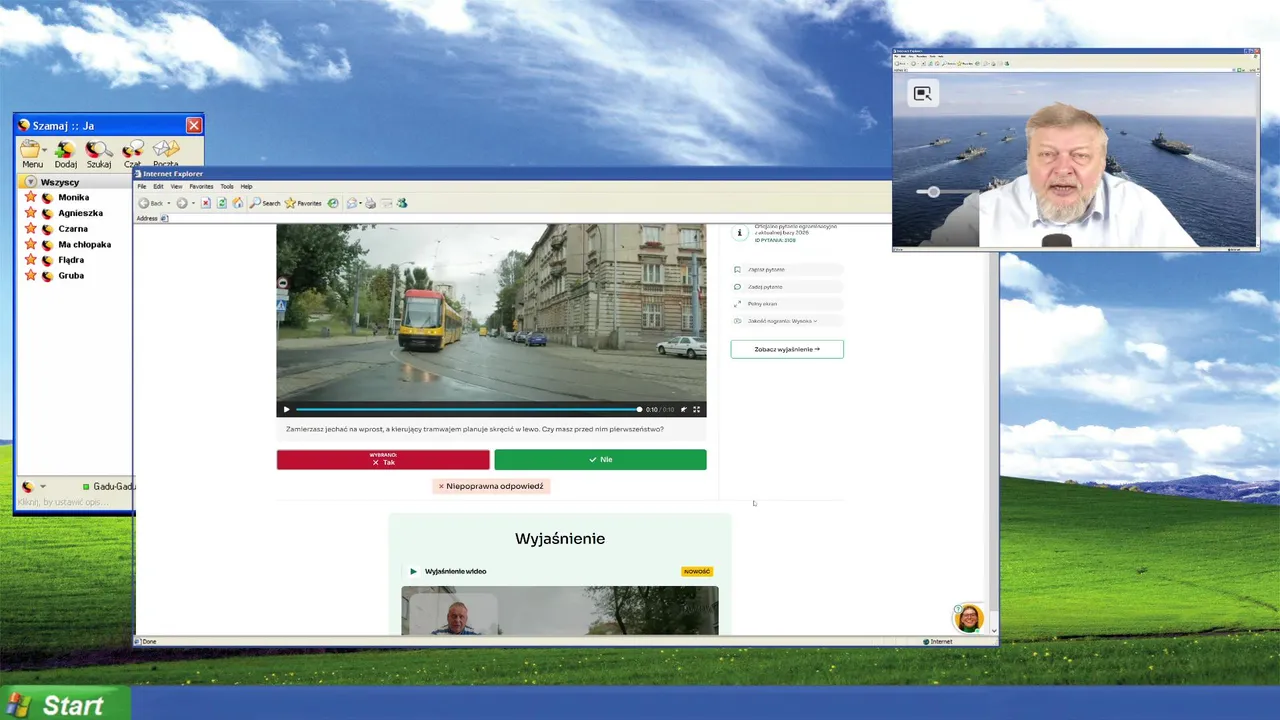This screenshot has width=1280, height=720.
Task: Click the star icon next to Monika
Action: [x=30, y=198]
